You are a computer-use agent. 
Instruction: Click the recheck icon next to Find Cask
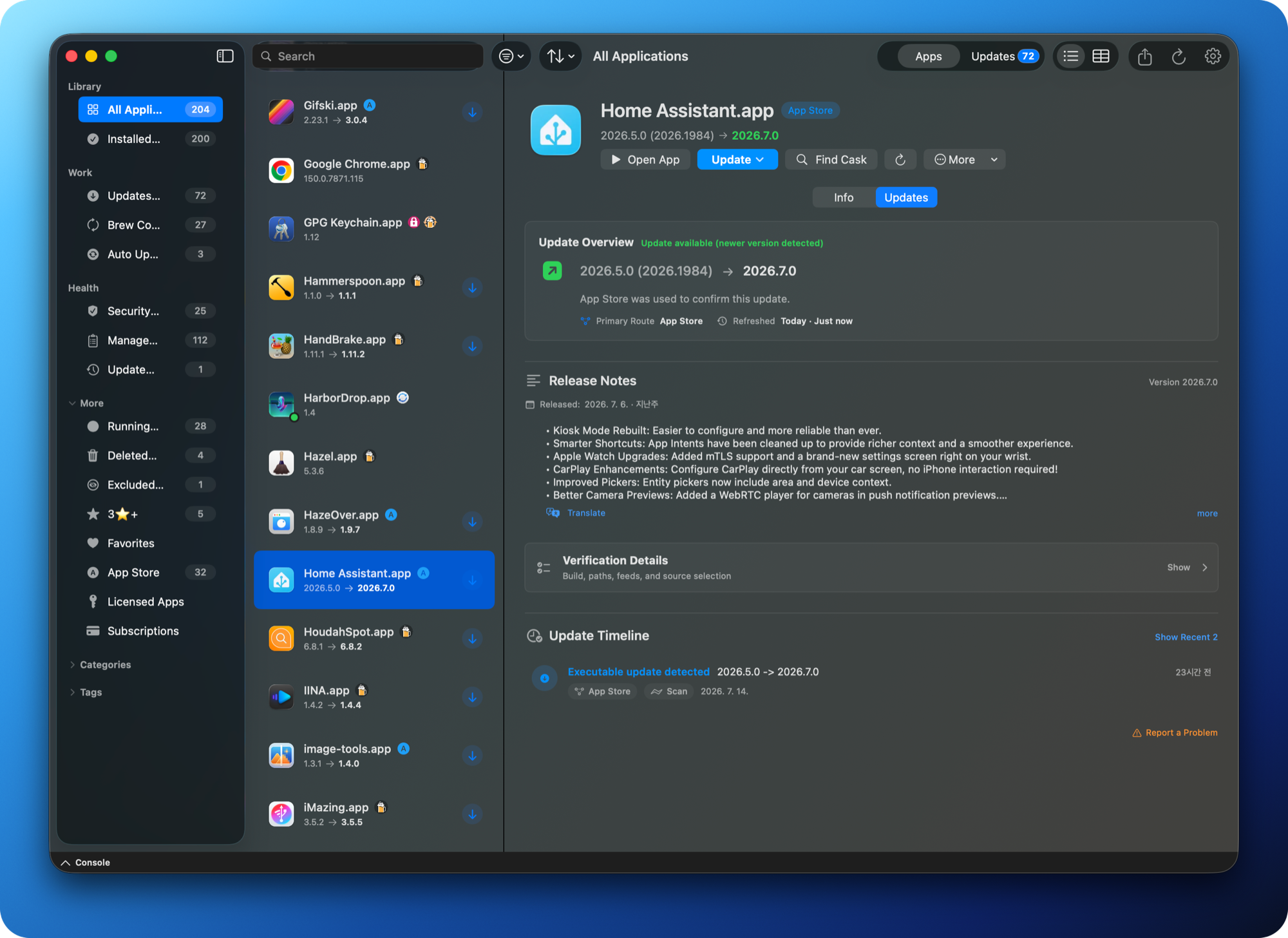[x=900, y=160]
